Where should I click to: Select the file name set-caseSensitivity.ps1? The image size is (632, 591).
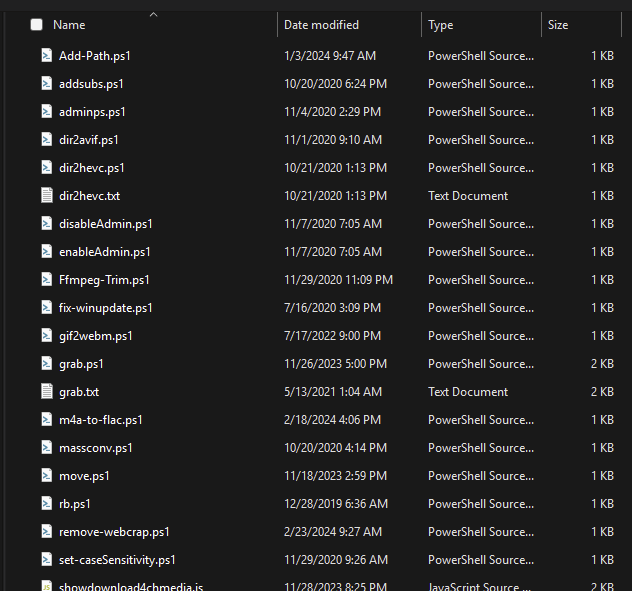(x=117, y=560)
